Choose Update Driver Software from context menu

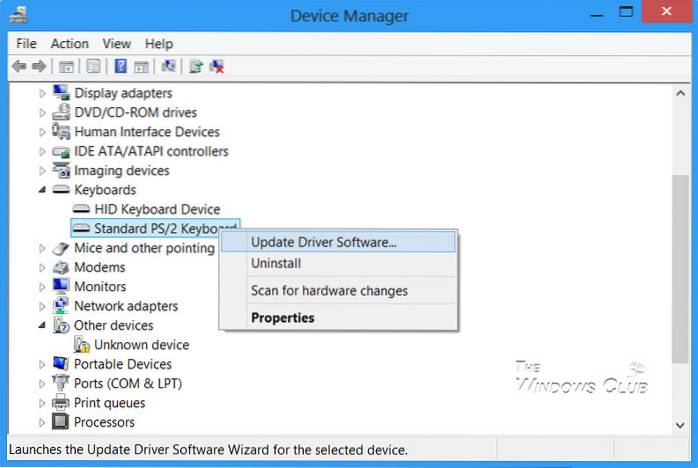(x=338, y=242)
